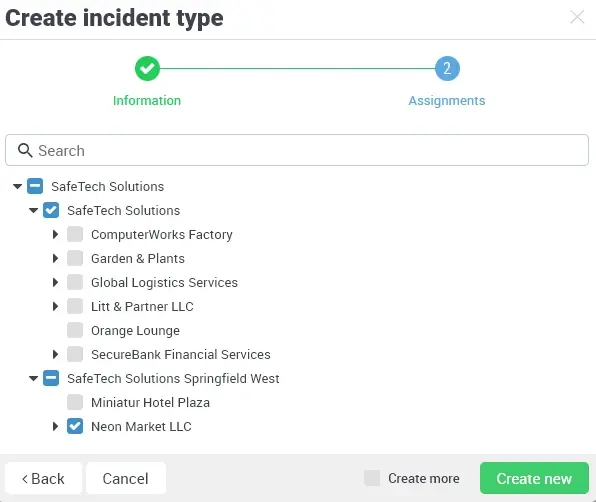Viewport: 596px width, 502px height.
Task: Open the Assignments step label
Action: click(447, 101)
